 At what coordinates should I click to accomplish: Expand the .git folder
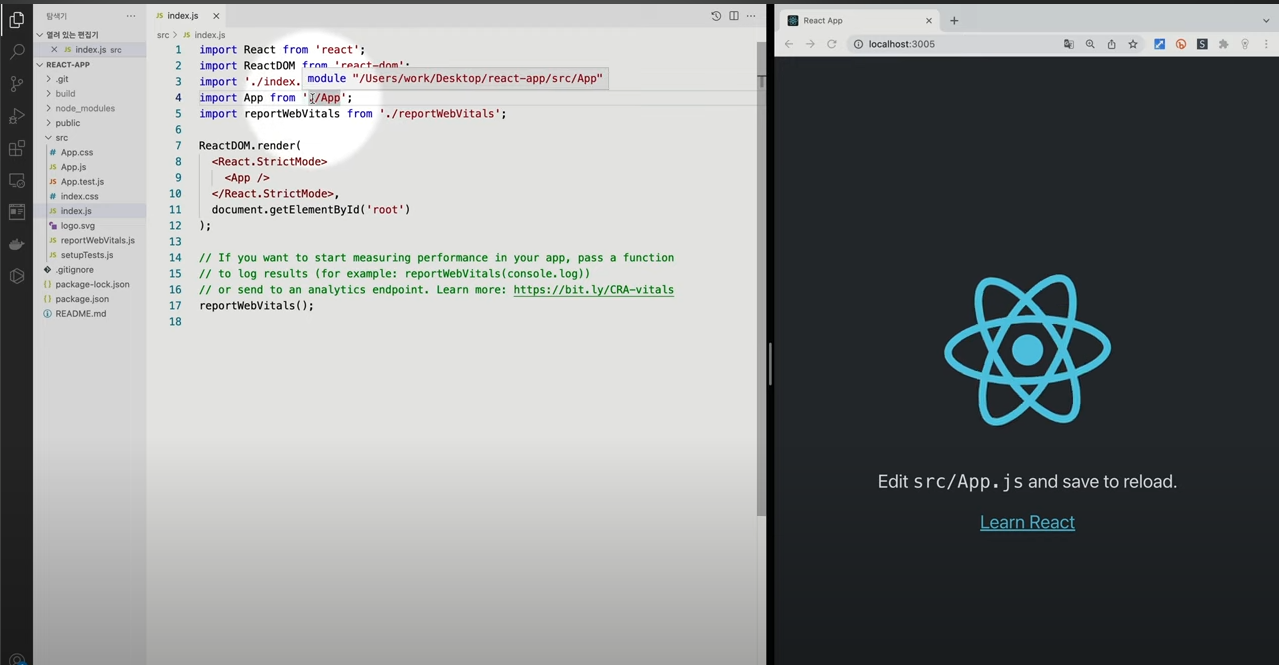coord(62,79)
